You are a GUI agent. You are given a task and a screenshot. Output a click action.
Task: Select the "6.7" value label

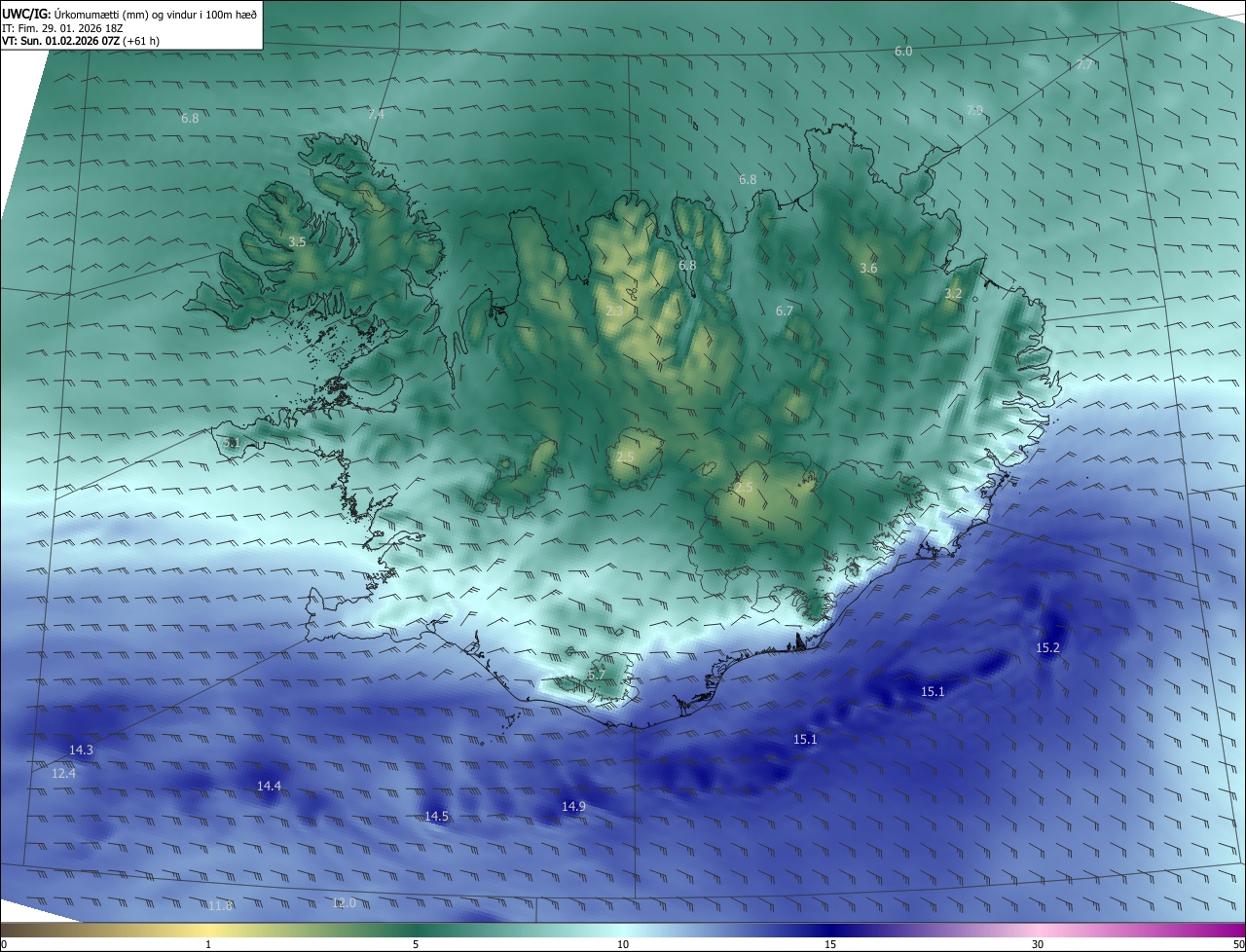(x=785, y=311)
